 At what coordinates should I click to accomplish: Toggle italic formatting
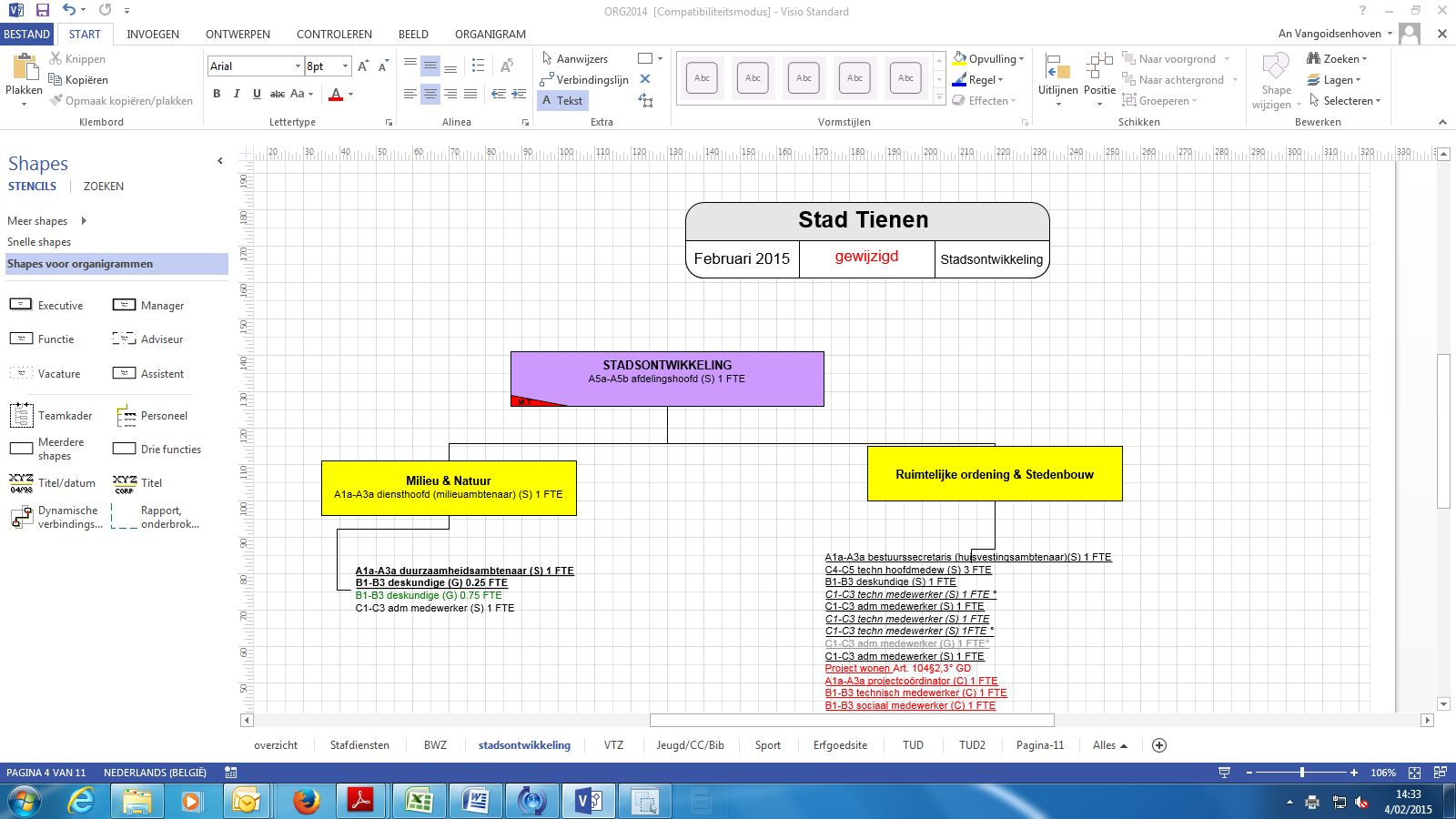click(x=237, y=94)
